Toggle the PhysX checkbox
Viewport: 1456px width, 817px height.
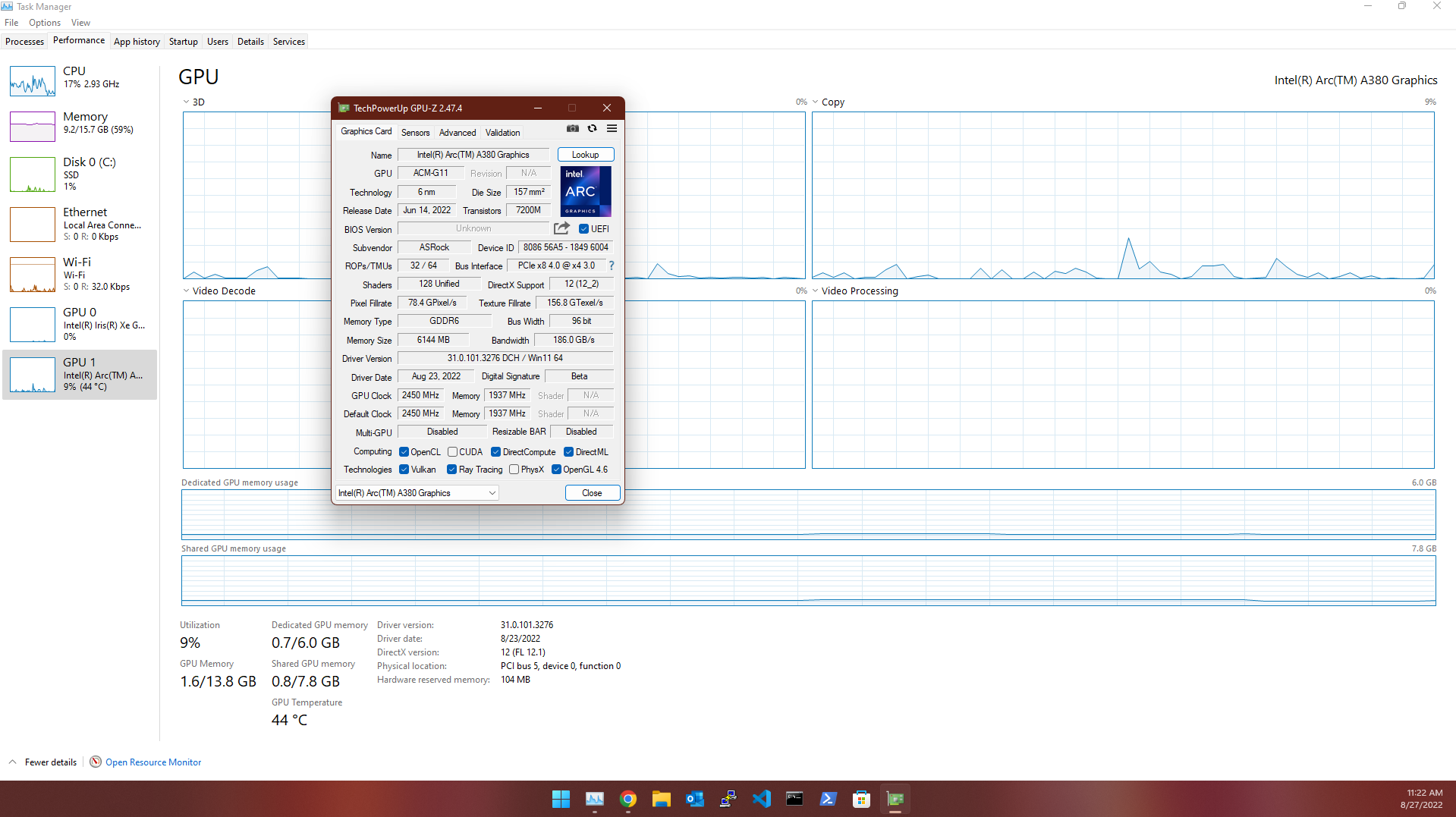tap(514, 469)
